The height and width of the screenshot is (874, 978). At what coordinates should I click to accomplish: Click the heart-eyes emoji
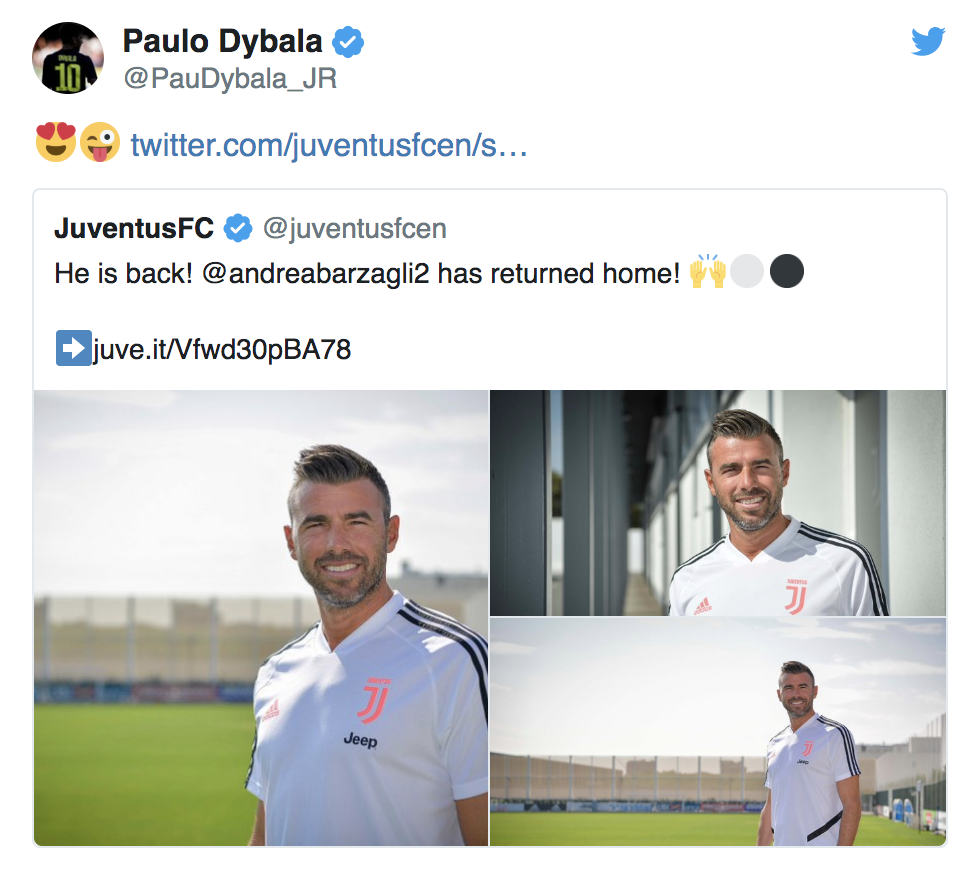tap(56, 142)
